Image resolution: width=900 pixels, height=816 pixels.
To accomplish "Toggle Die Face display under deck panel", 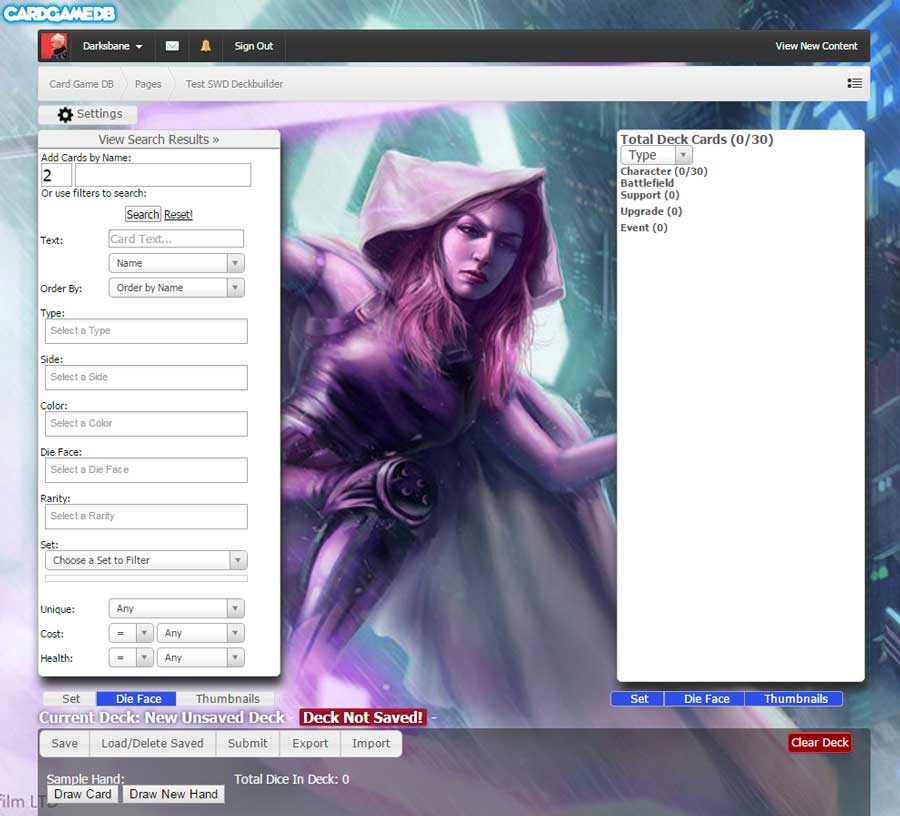I will click(x=706, y=699).
